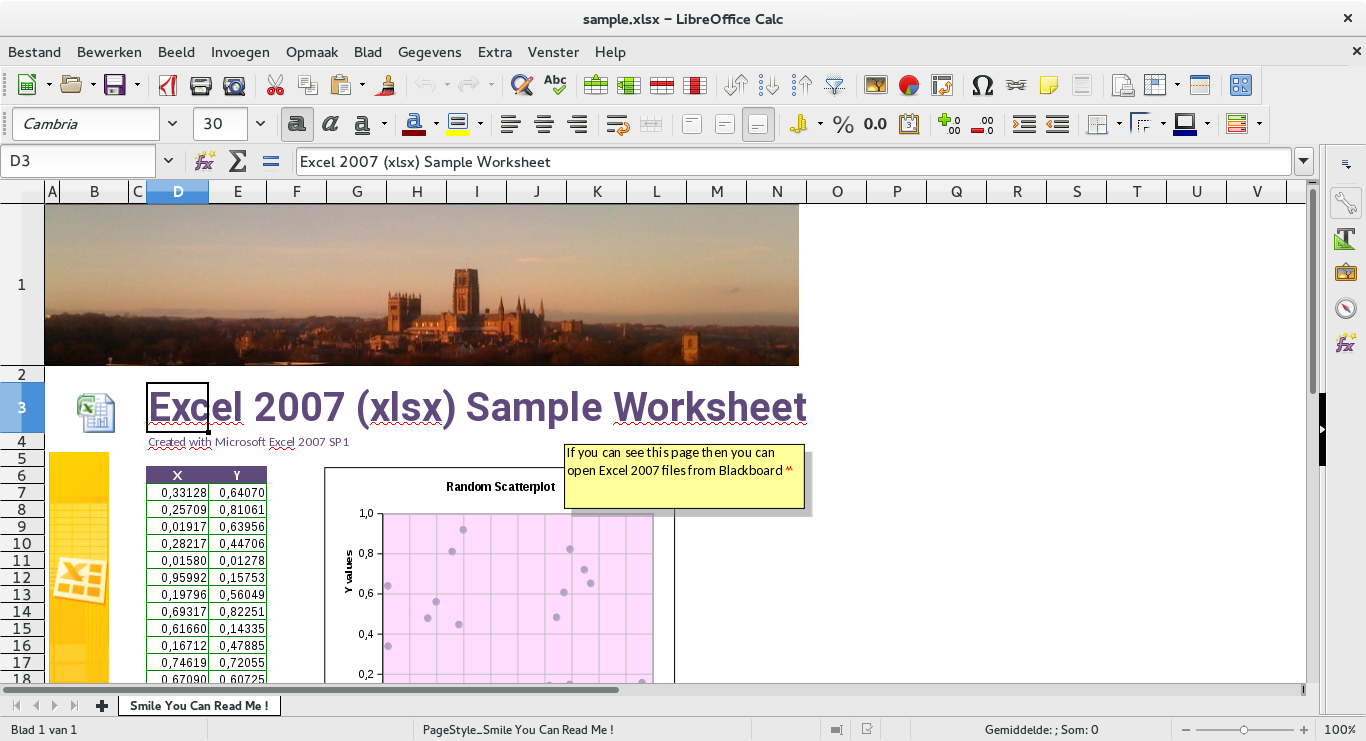Open the Freeze Rows and Columns dropdown

[x=1177, y=85]
